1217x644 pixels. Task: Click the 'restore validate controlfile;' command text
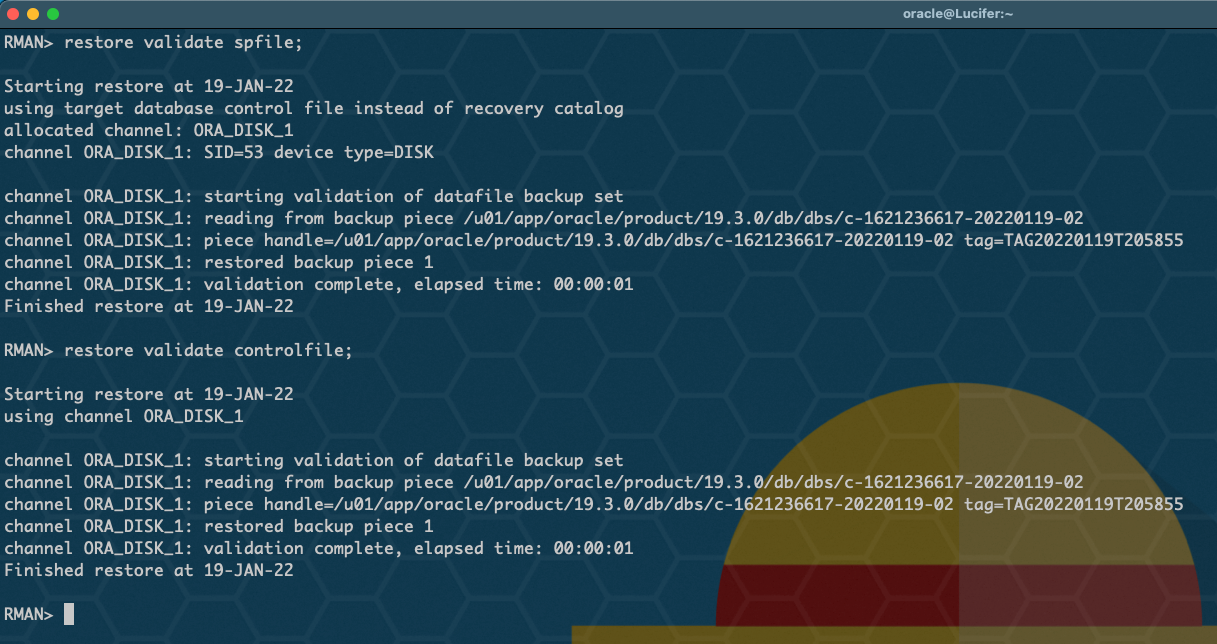point(208,350)
